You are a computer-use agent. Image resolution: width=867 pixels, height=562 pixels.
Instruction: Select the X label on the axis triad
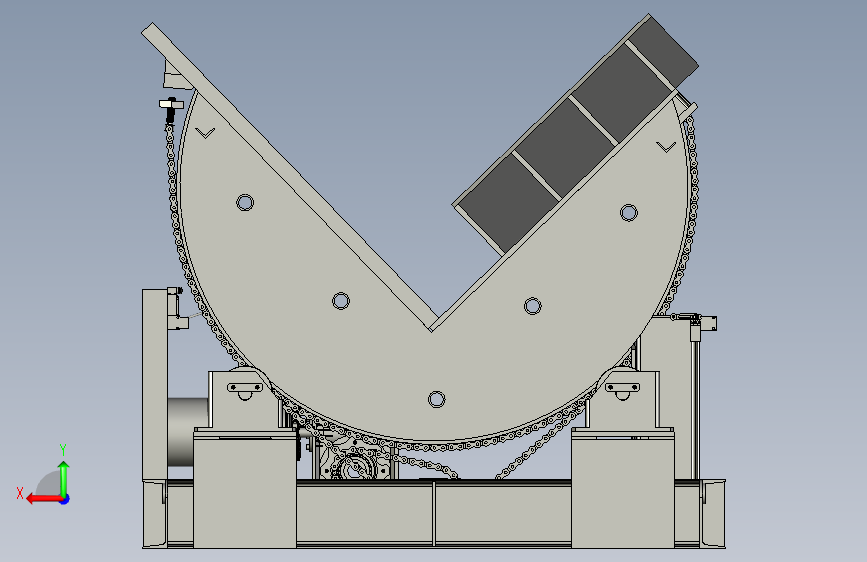[20, 493]
